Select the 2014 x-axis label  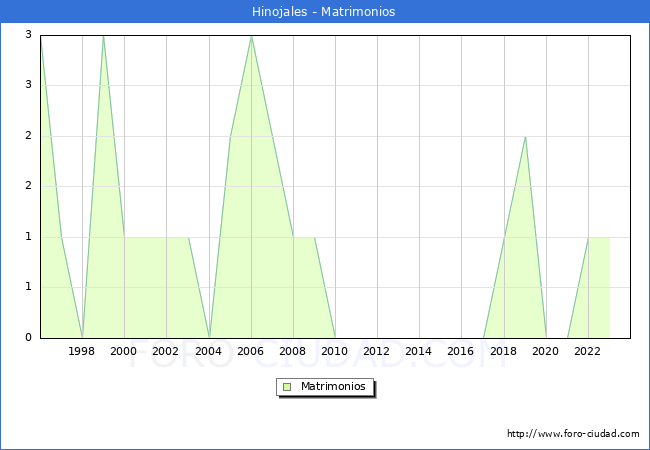coord(418,351)
